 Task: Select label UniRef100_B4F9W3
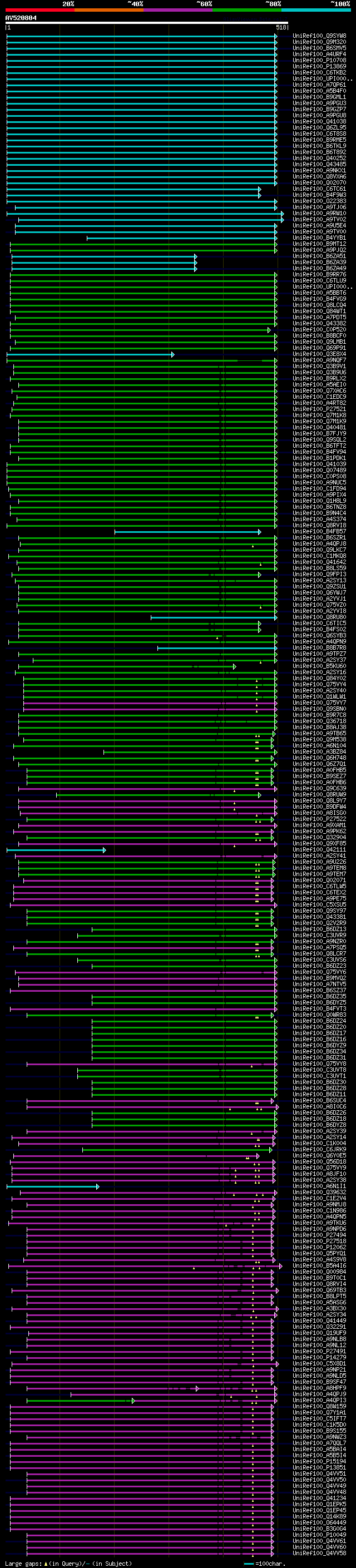point(319,195)
